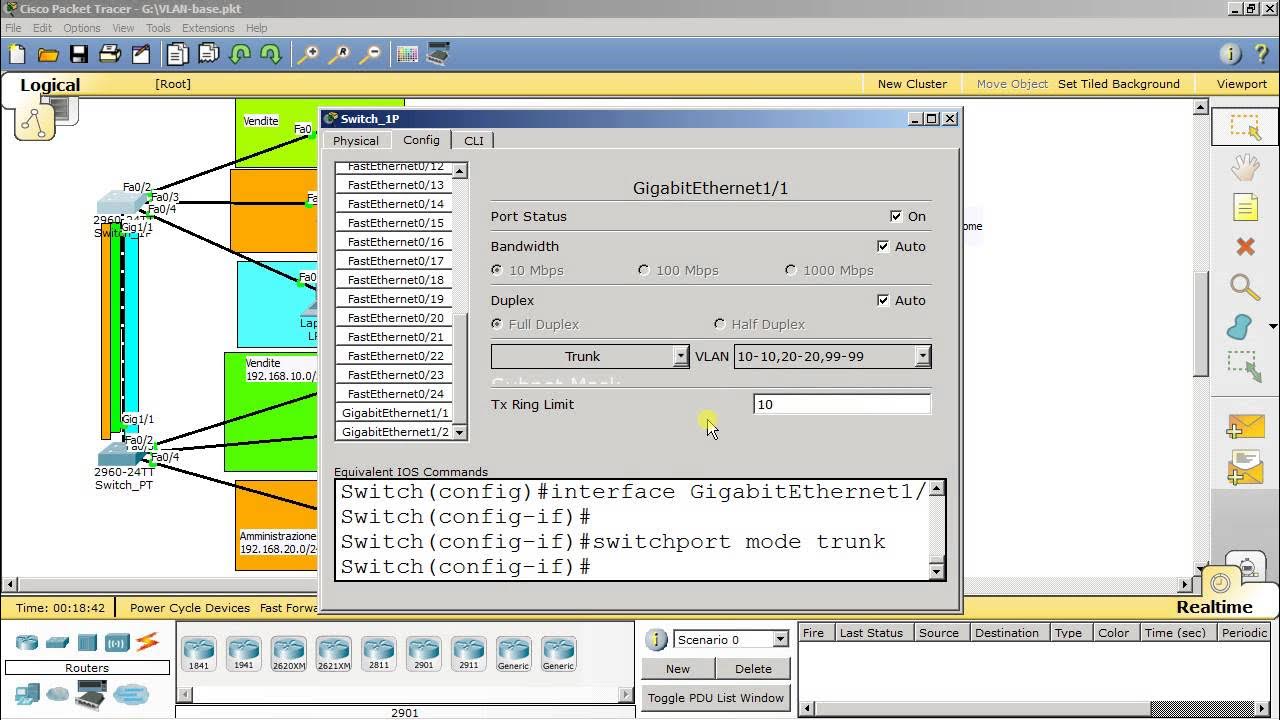Click Toggle PDU List Window button
This screenshot has height=720, width=1280.
tap(716, 697)
